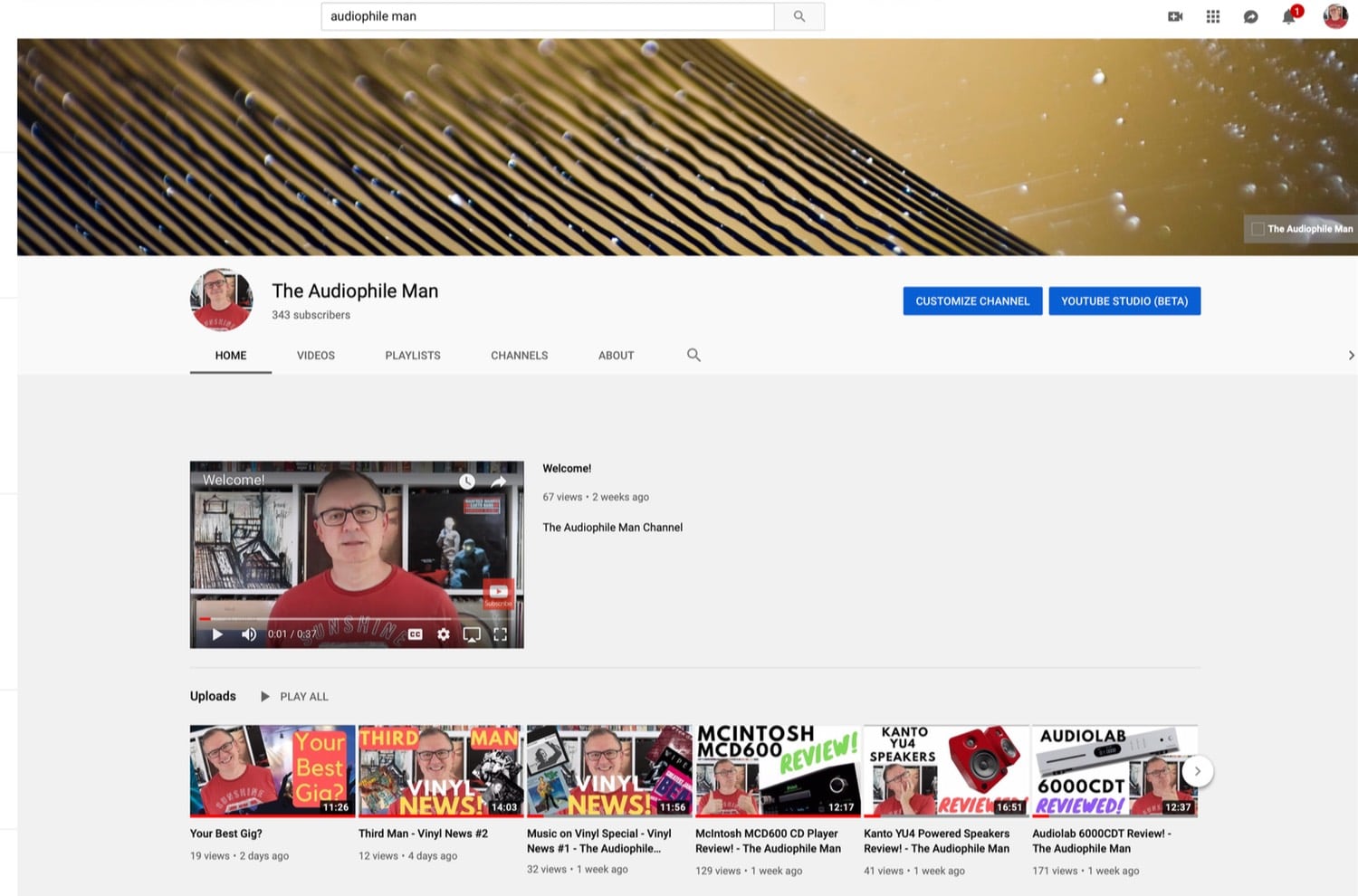Viewport: 1358px width, 896px height.
Task: Click the 171 views · 1 week ago text
Action: coord(1085,871)
